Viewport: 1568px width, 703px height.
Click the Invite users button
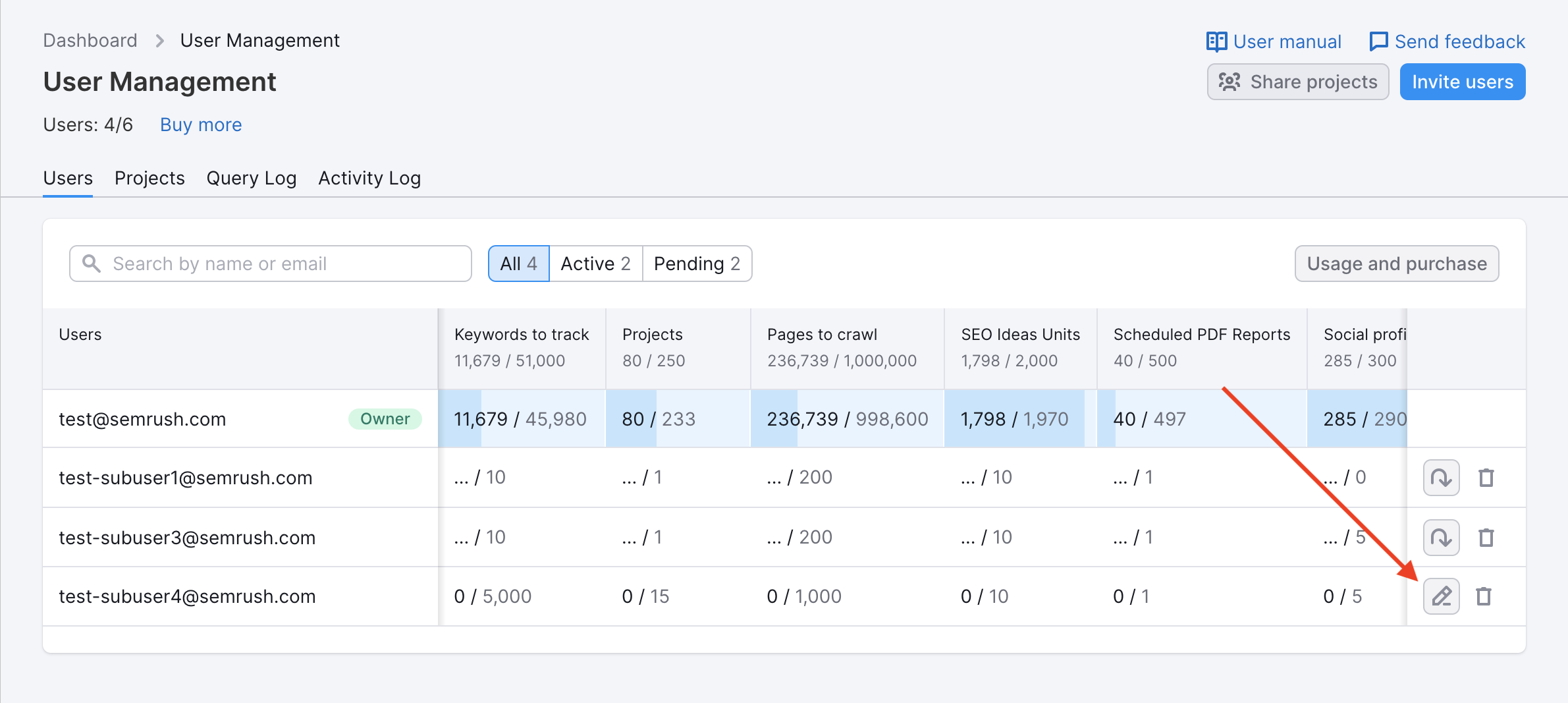(x=1462, y=82)
